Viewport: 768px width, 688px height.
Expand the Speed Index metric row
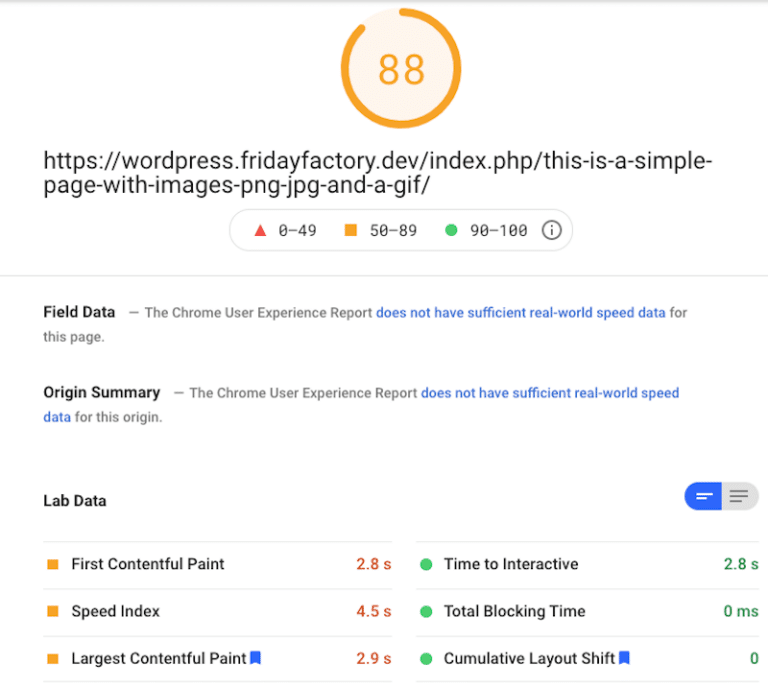(x=115, y=611)
